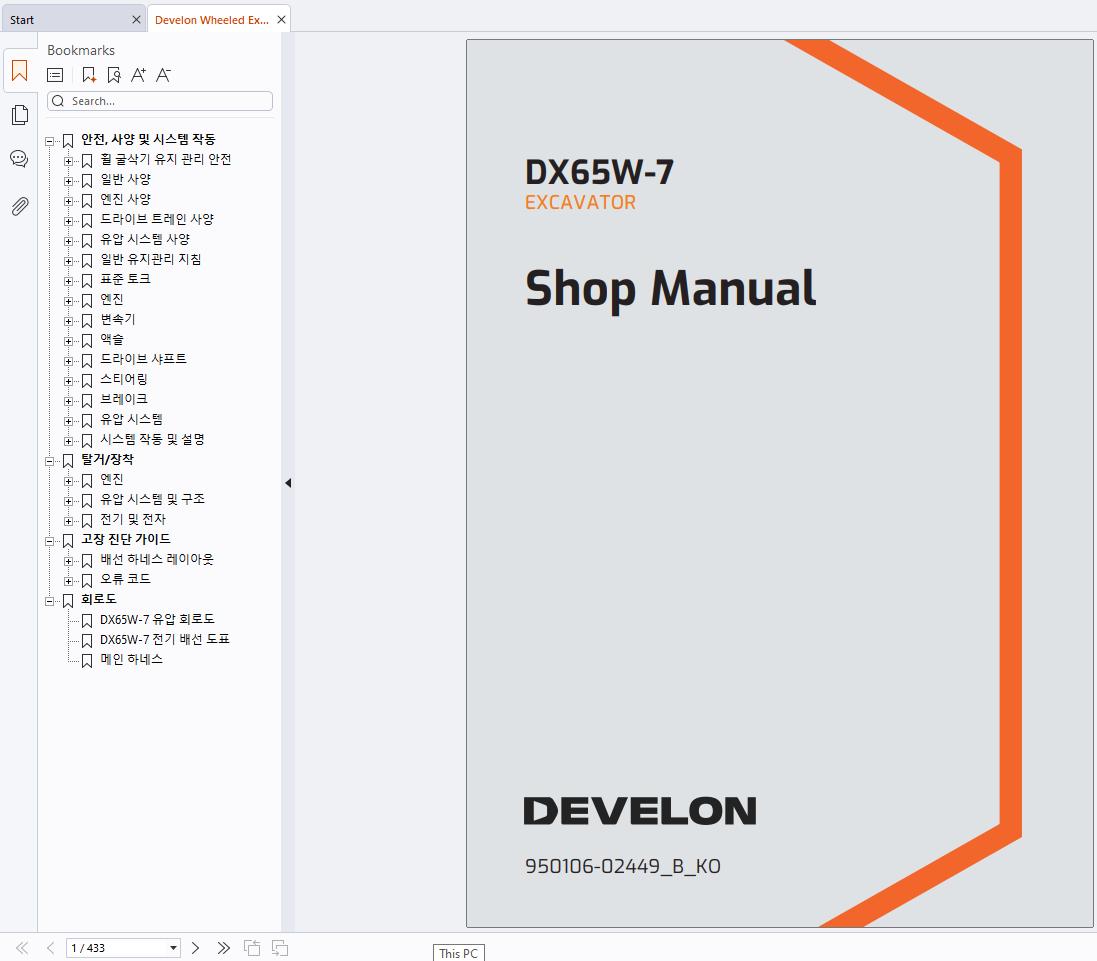
Task: Open the Attachments paperclip panel icon
Action: (20, 206)
